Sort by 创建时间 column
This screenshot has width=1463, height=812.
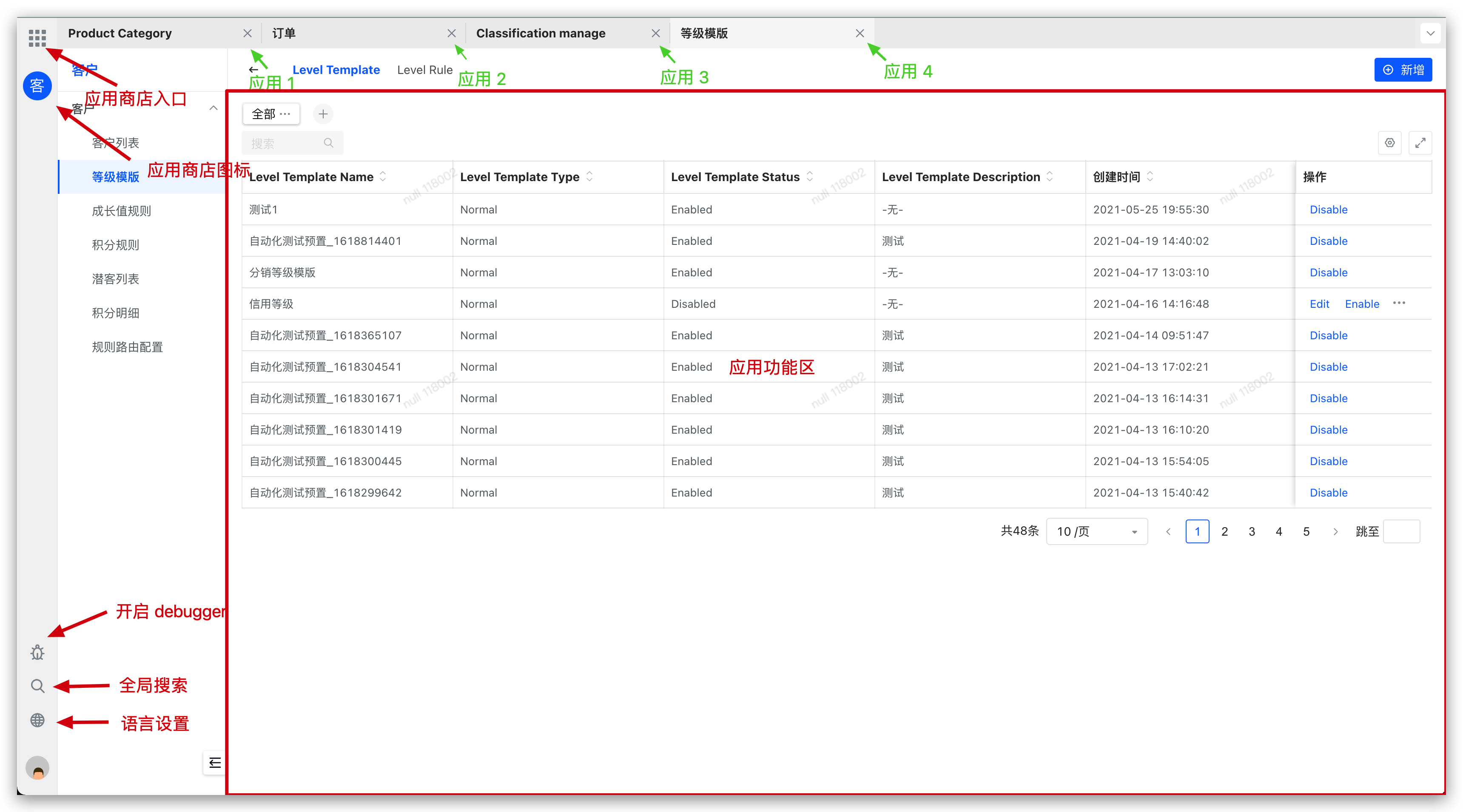[1150, 176]
